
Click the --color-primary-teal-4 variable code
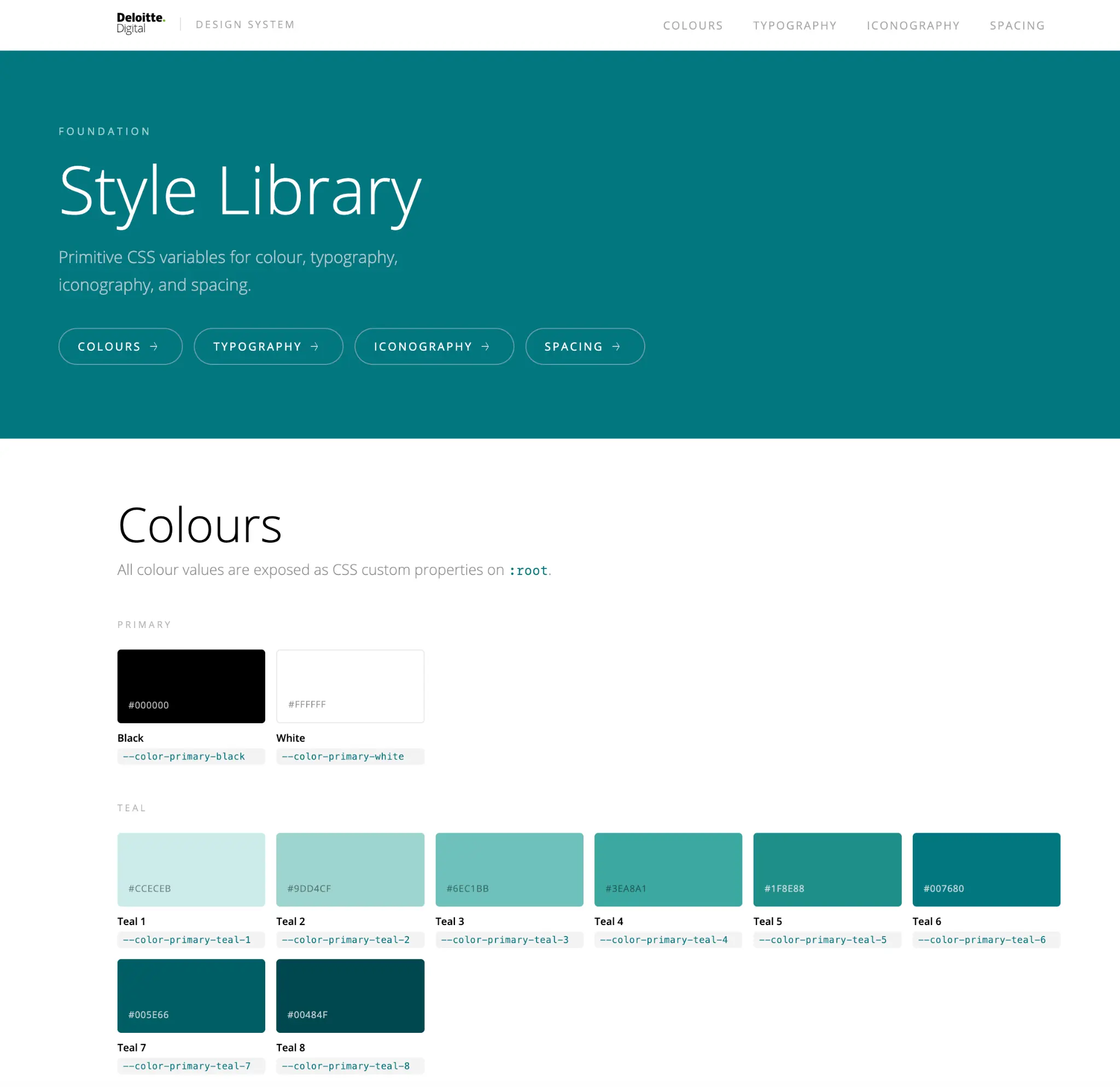[x=668, y=939]
